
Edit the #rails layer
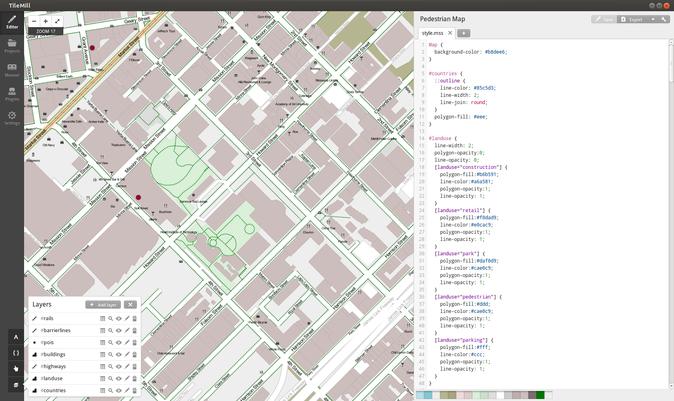(x=127, y=318)
